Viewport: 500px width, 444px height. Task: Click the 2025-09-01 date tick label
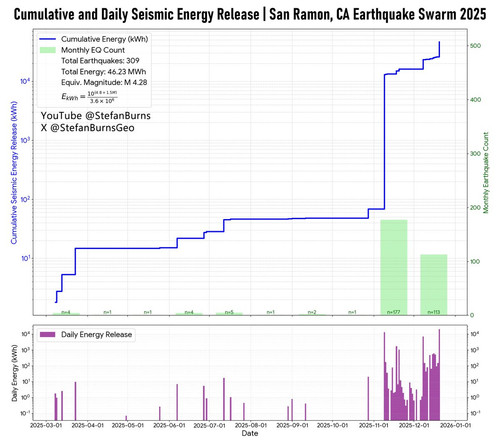[292, 426]
